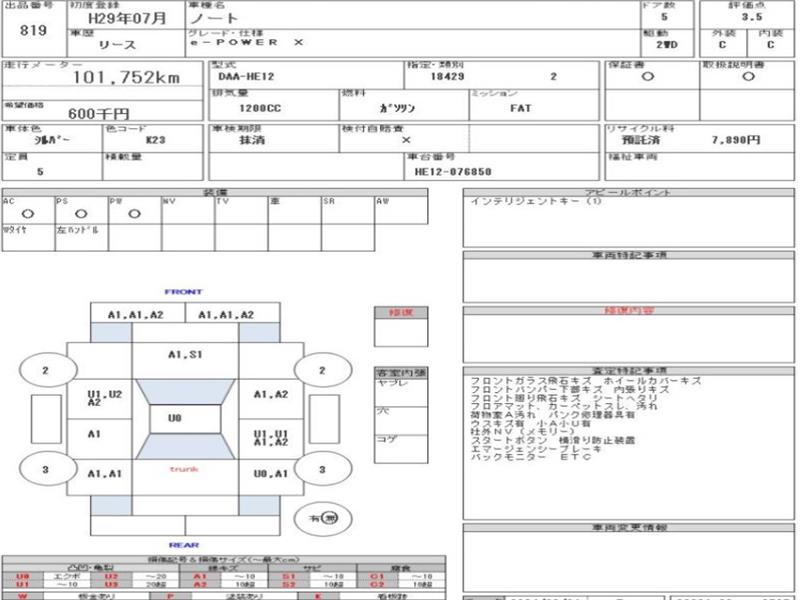Select the appeal point インテリジェントキー (1)
The height and width of the screenshot is (600, 800).
point(536,202)
